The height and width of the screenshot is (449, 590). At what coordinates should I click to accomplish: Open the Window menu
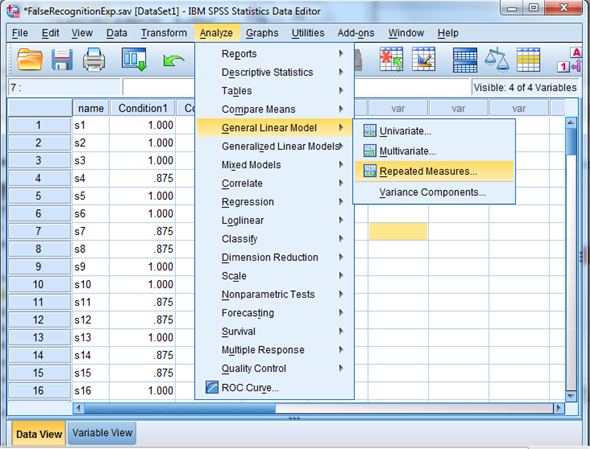click(x=406, y=33)
